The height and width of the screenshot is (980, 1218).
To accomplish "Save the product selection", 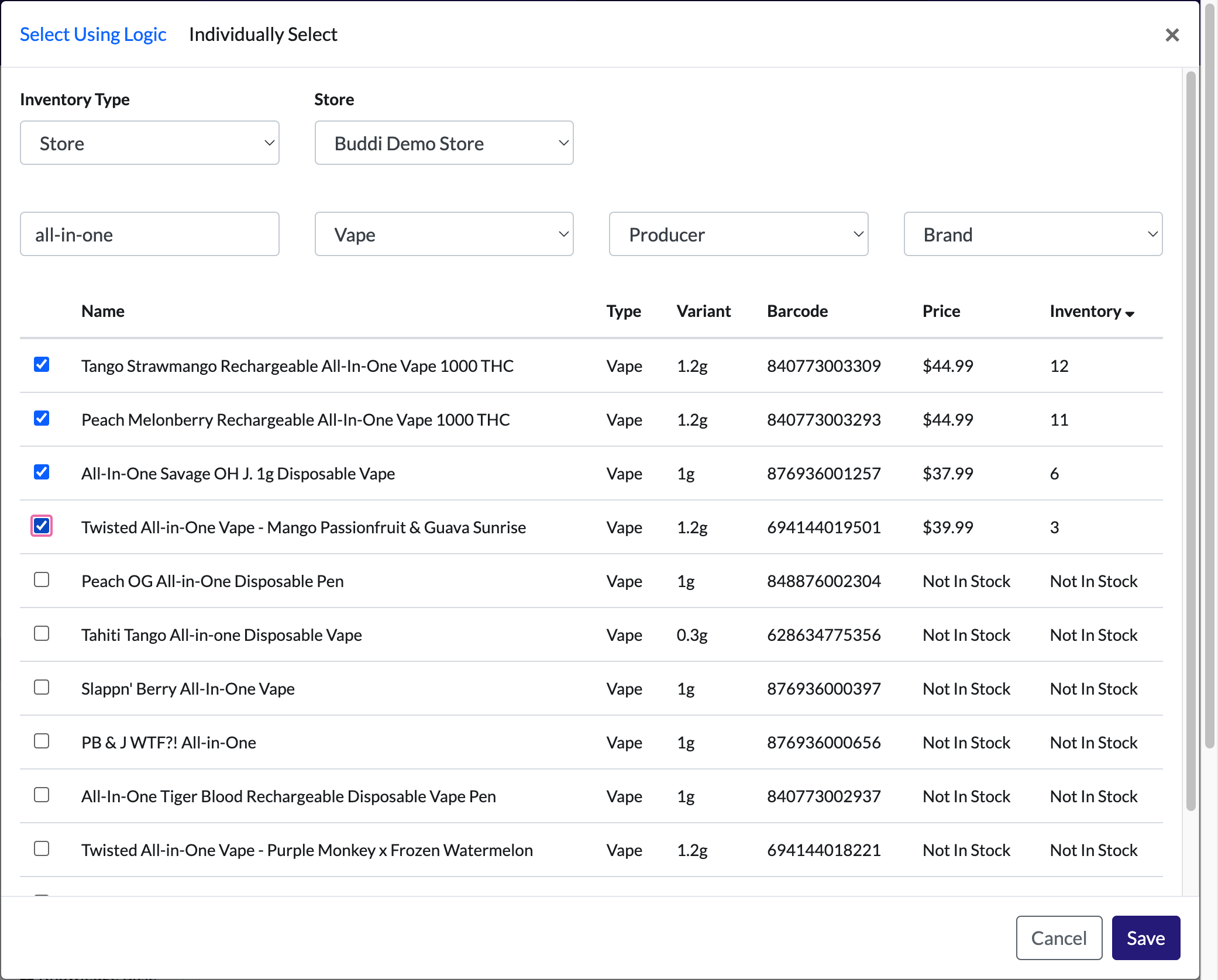I will pyautogui.click(x=1146, y=938).
